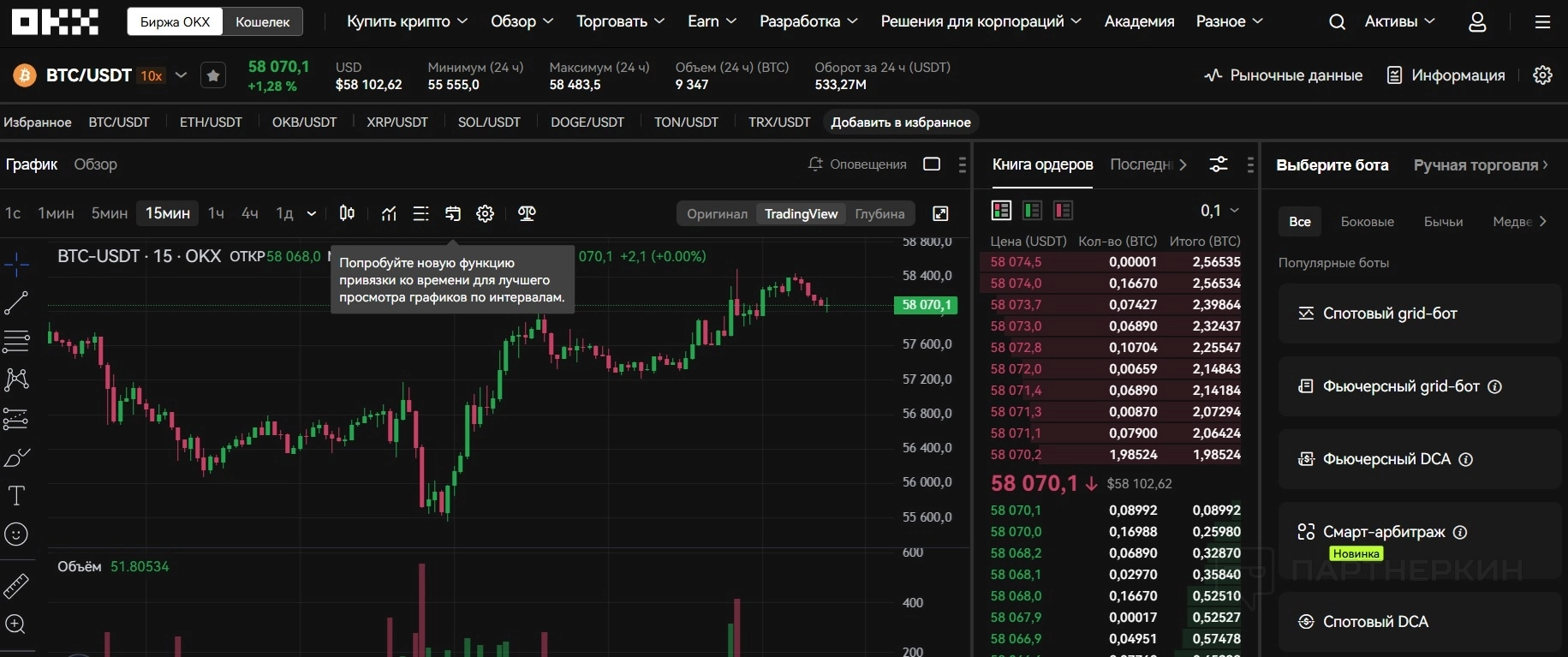Show only red asks in order book

[x=1063, y=210]
